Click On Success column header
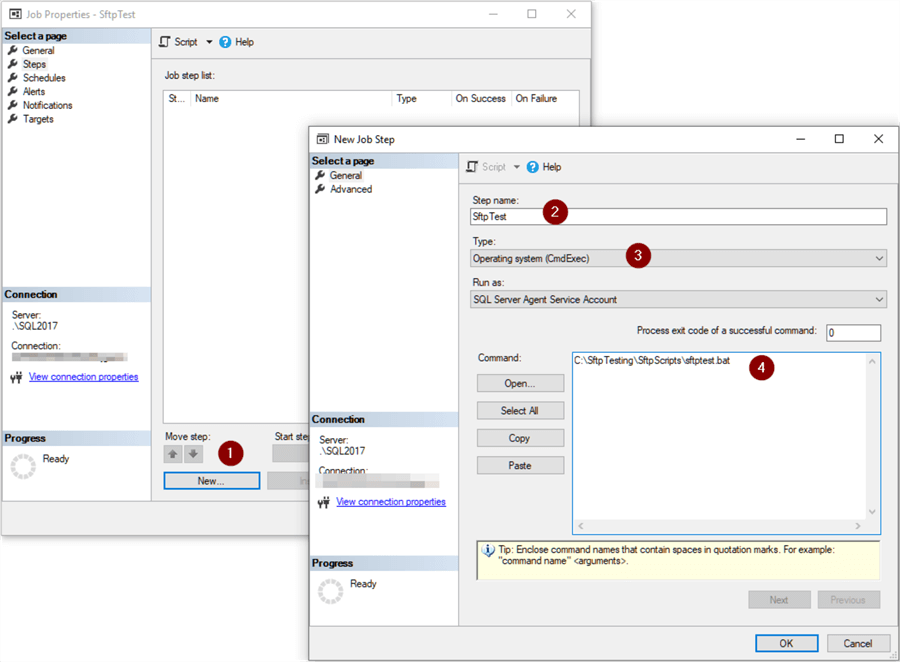This screenshot has height=662, width=900. 481,99
